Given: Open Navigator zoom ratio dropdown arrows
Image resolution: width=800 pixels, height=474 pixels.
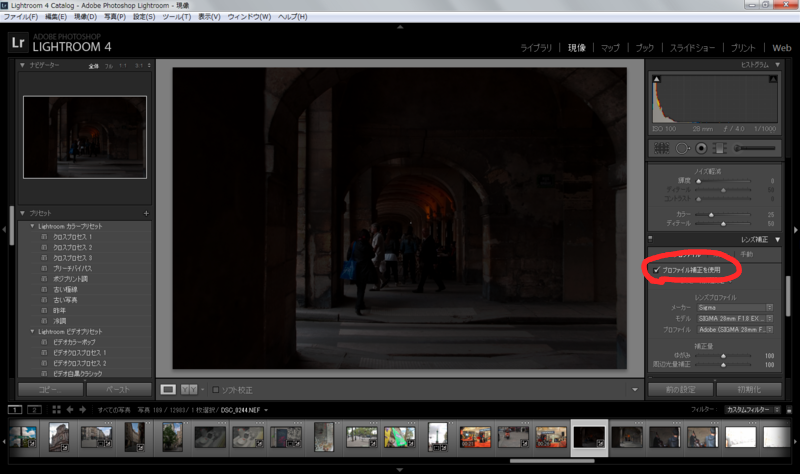Looking at the screenshot, I should (149, 65).
